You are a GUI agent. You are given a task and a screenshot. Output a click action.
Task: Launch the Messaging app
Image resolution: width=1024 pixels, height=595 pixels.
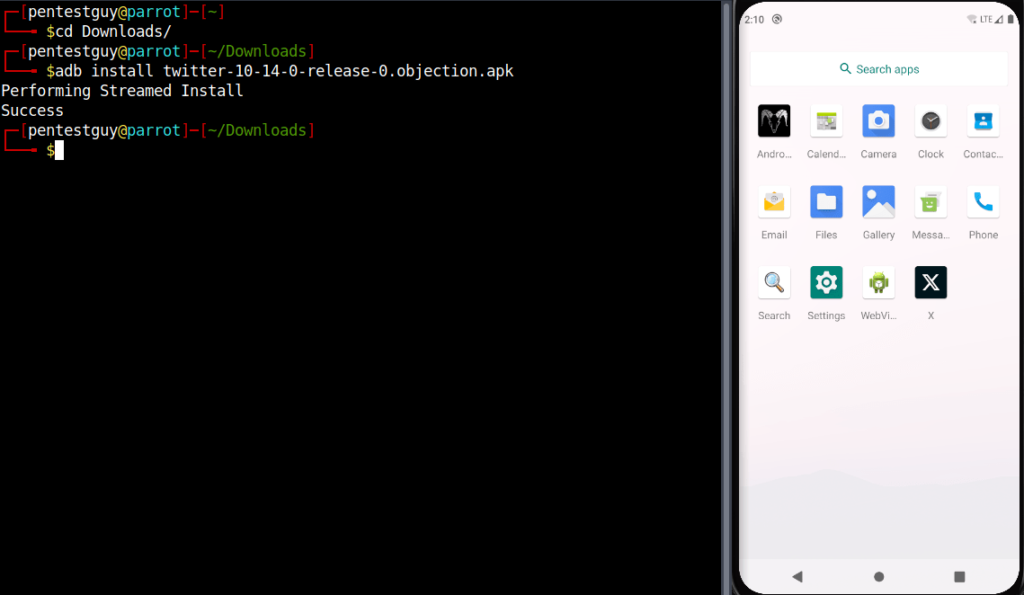(x=931, y=202)
